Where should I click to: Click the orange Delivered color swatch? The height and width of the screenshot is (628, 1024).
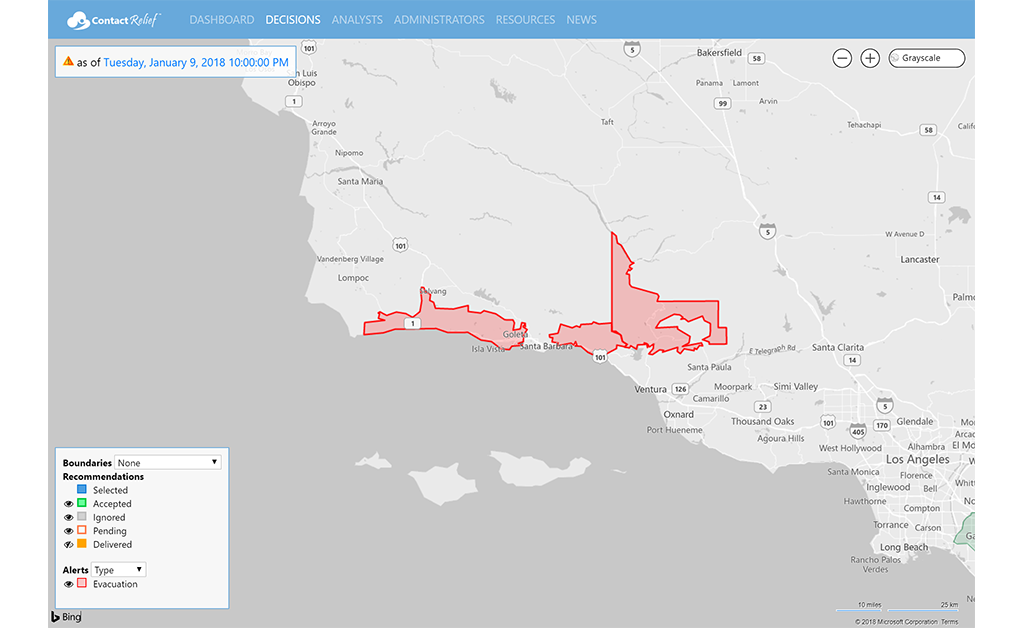coord(82,545)
